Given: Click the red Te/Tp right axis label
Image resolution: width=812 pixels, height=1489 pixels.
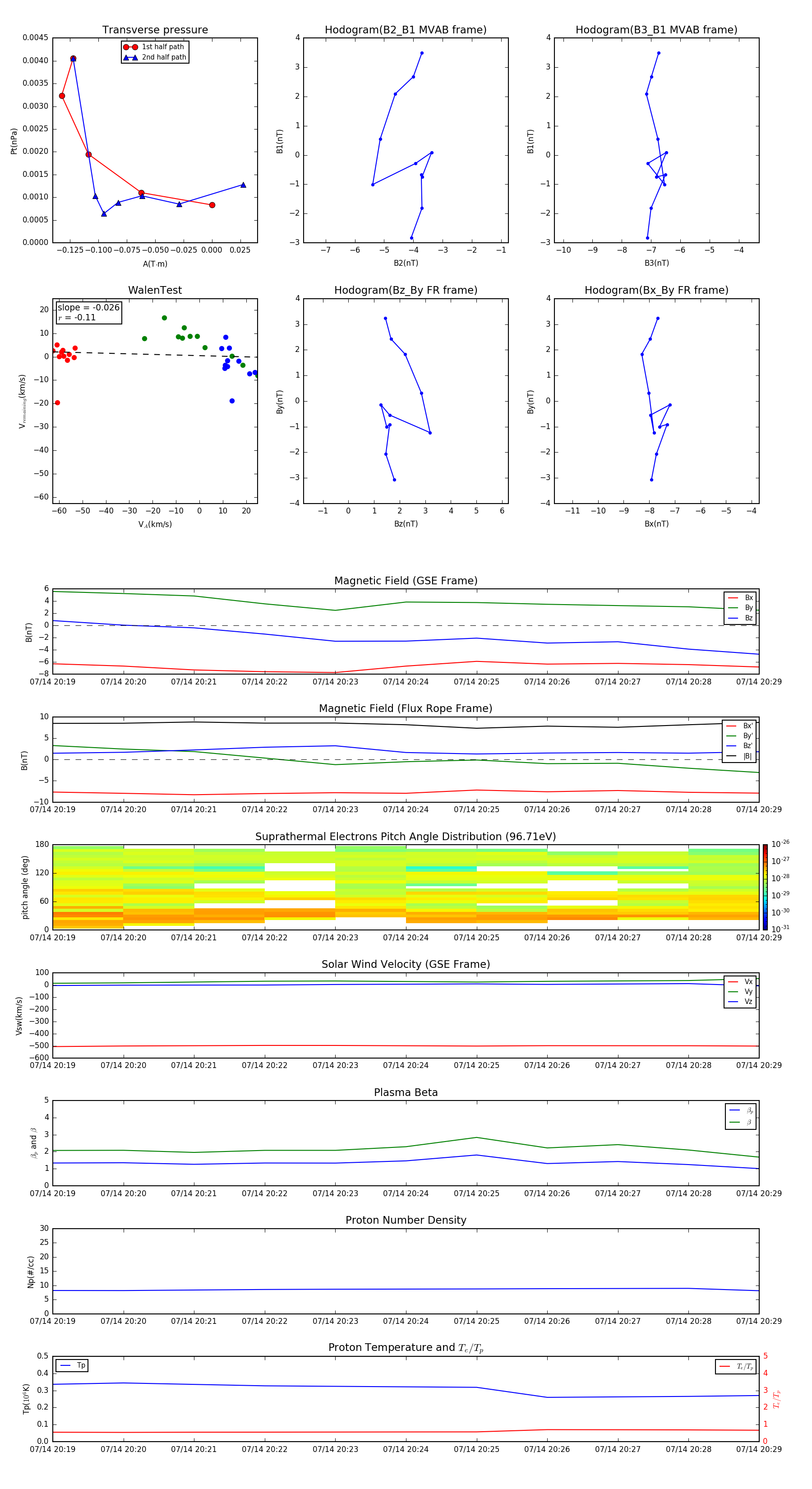Looking at the screenshot, I should click(x=776, y=1399).
